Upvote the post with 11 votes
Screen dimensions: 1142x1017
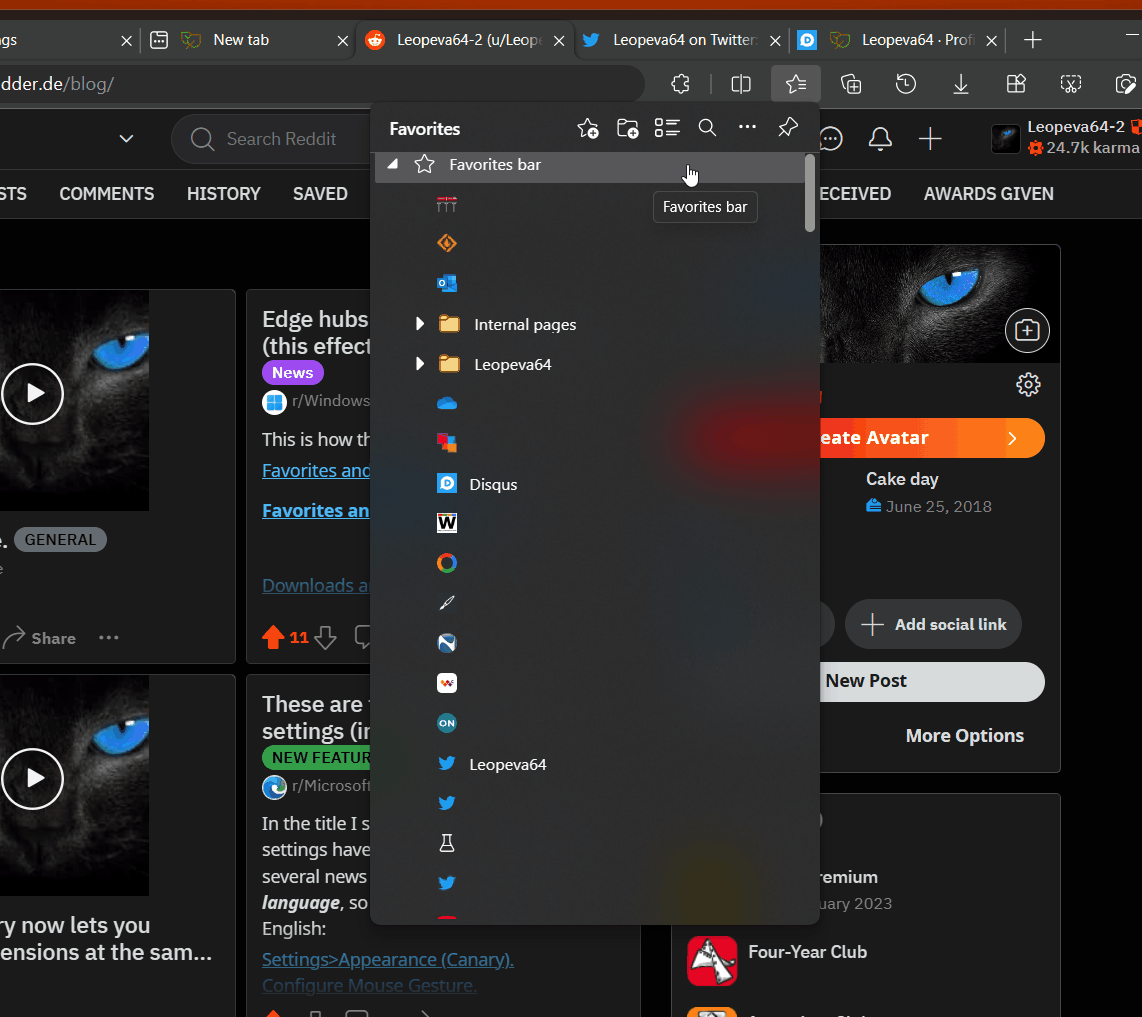[273, 637]
